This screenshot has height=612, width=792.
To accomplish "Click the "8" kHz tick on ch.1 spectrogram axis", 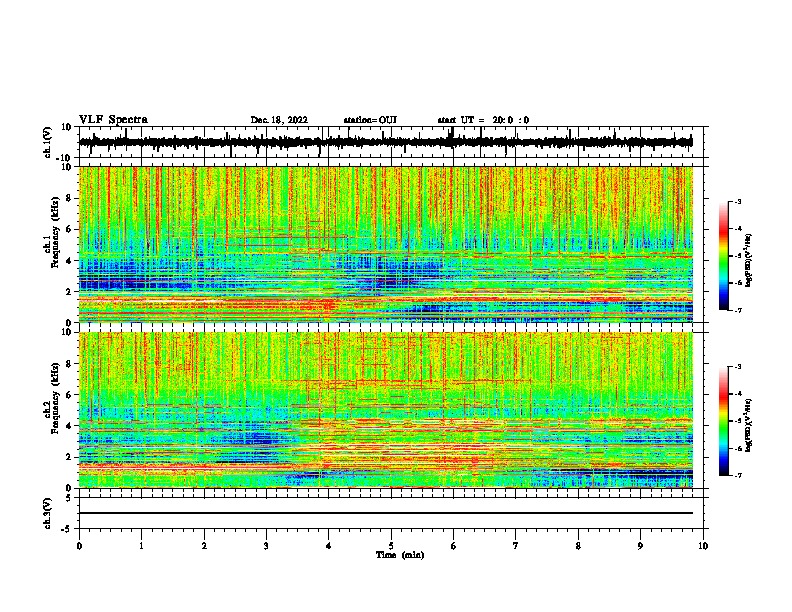I will click(69, 198).
